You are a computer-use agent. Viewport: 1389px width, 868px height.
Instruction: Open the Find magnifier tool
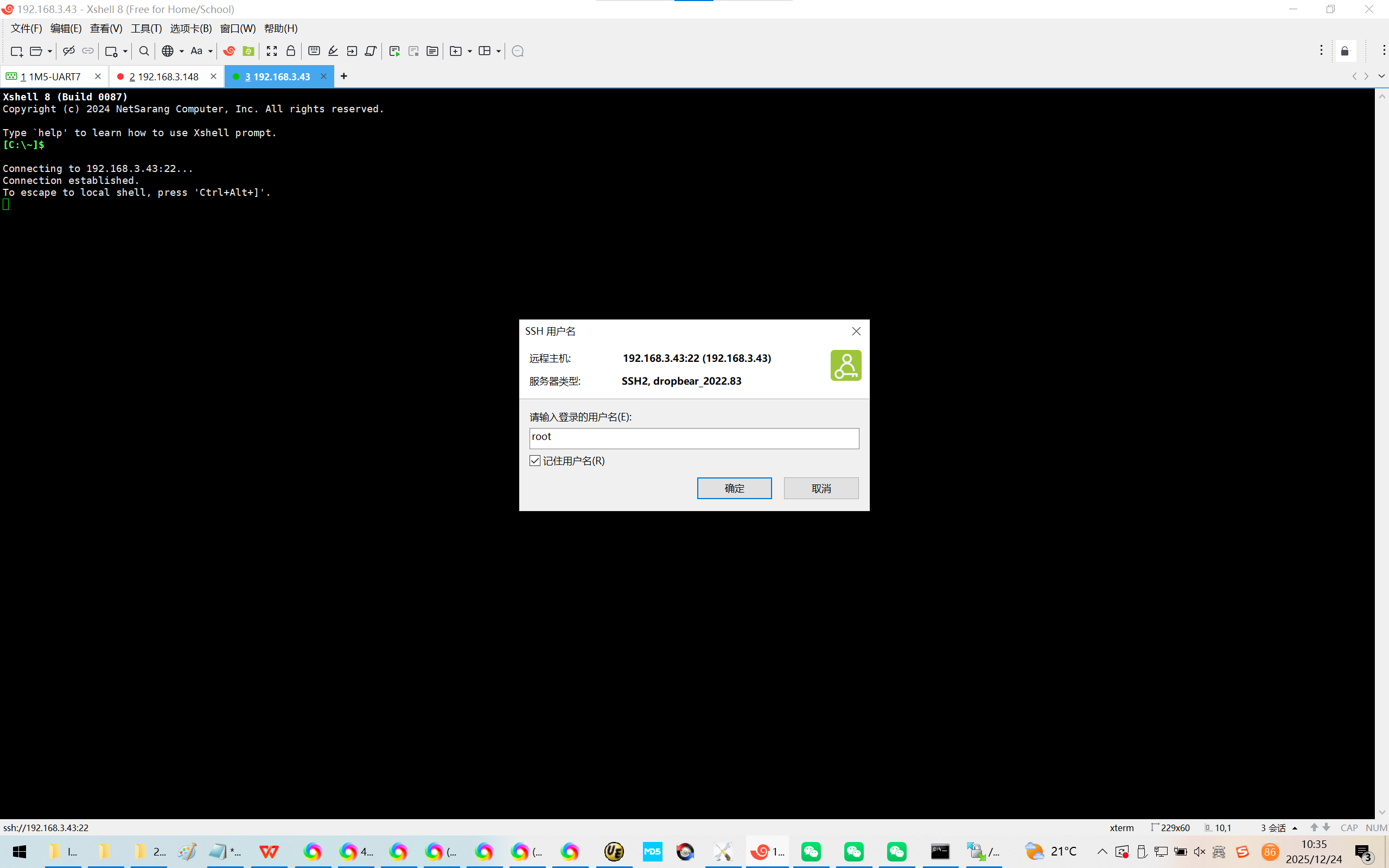pyautogui.click(x=144, y=51)
